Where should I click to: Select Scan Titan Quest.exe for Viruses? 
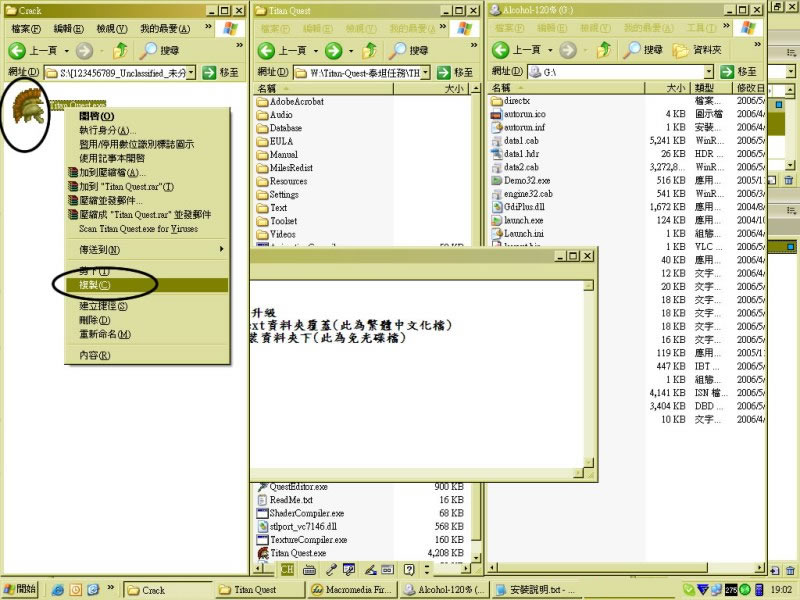(x=147, y=229)
